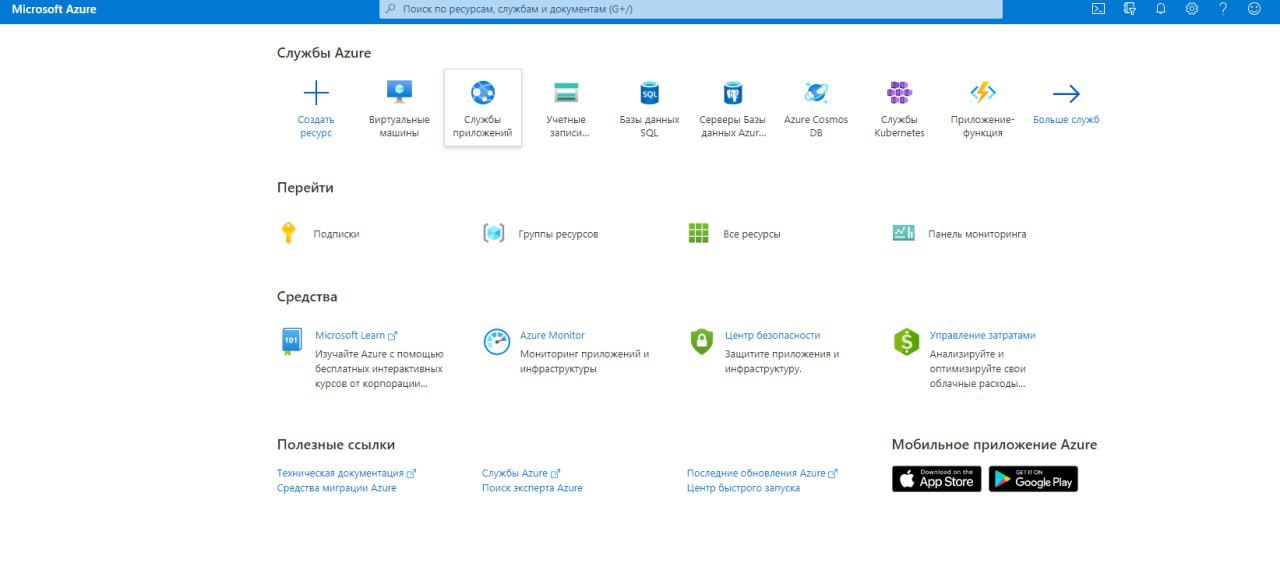
Task: Focus the resource search field
Action: point(691,9)
